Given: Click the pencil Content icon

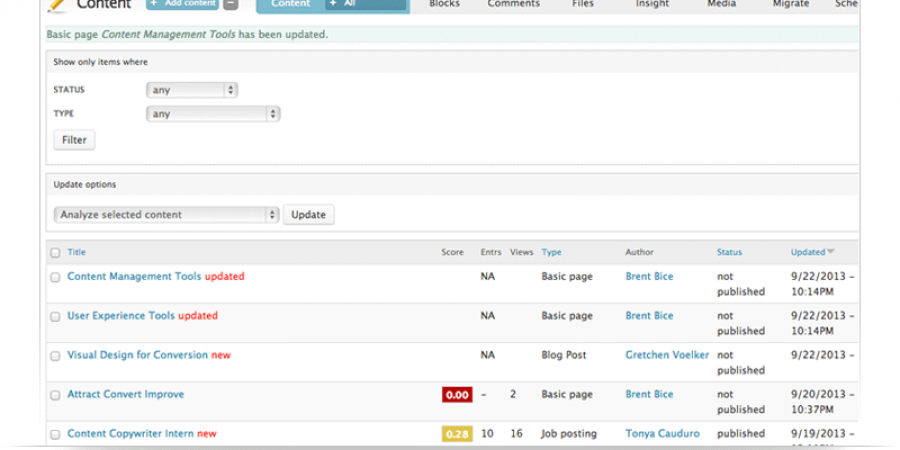Looking at the screenshot, I should (56, 5).
